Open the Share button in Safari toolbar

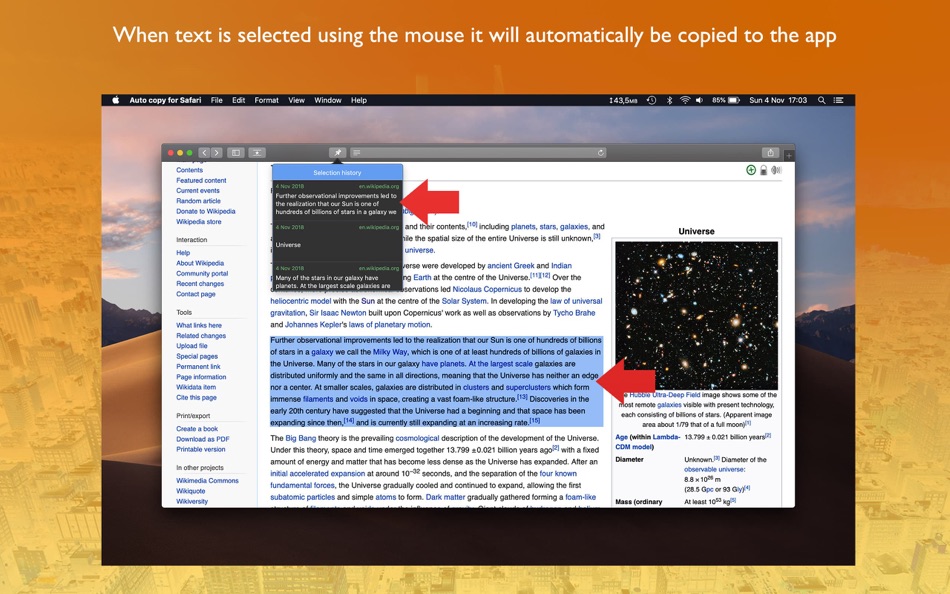(x=770, y=153)
